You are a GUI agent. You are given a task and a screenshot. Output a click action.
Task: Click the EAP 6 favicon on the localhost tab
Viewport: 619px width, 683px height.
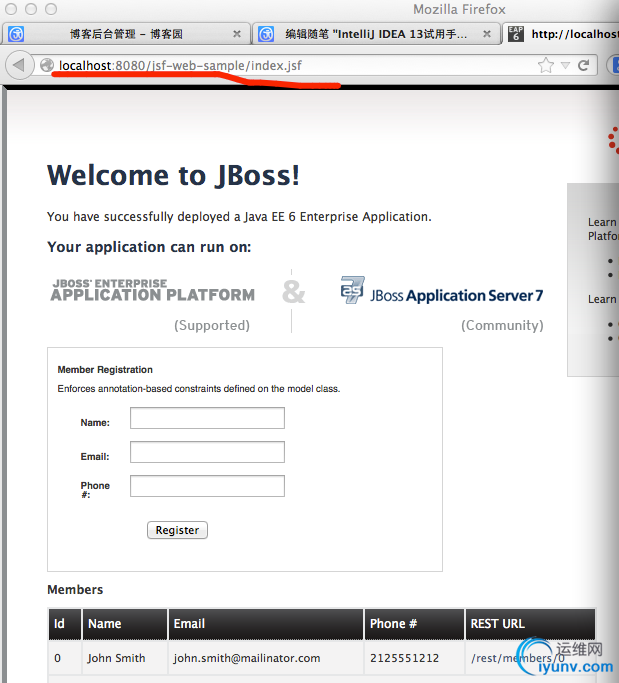(x=516, y=34)
